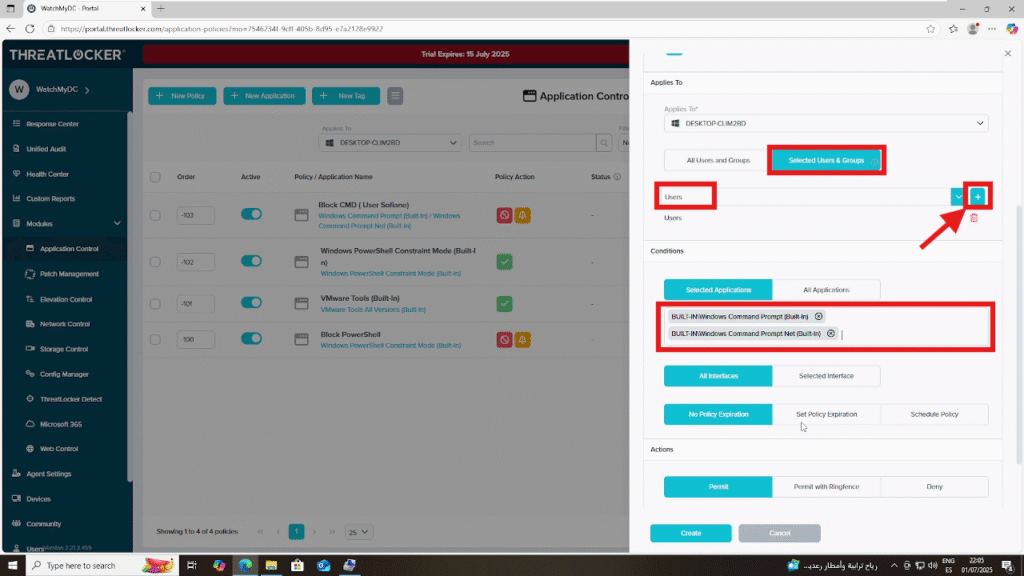1024x576 pixels.
Task: Click the Users input field
Action: [807, 197]
